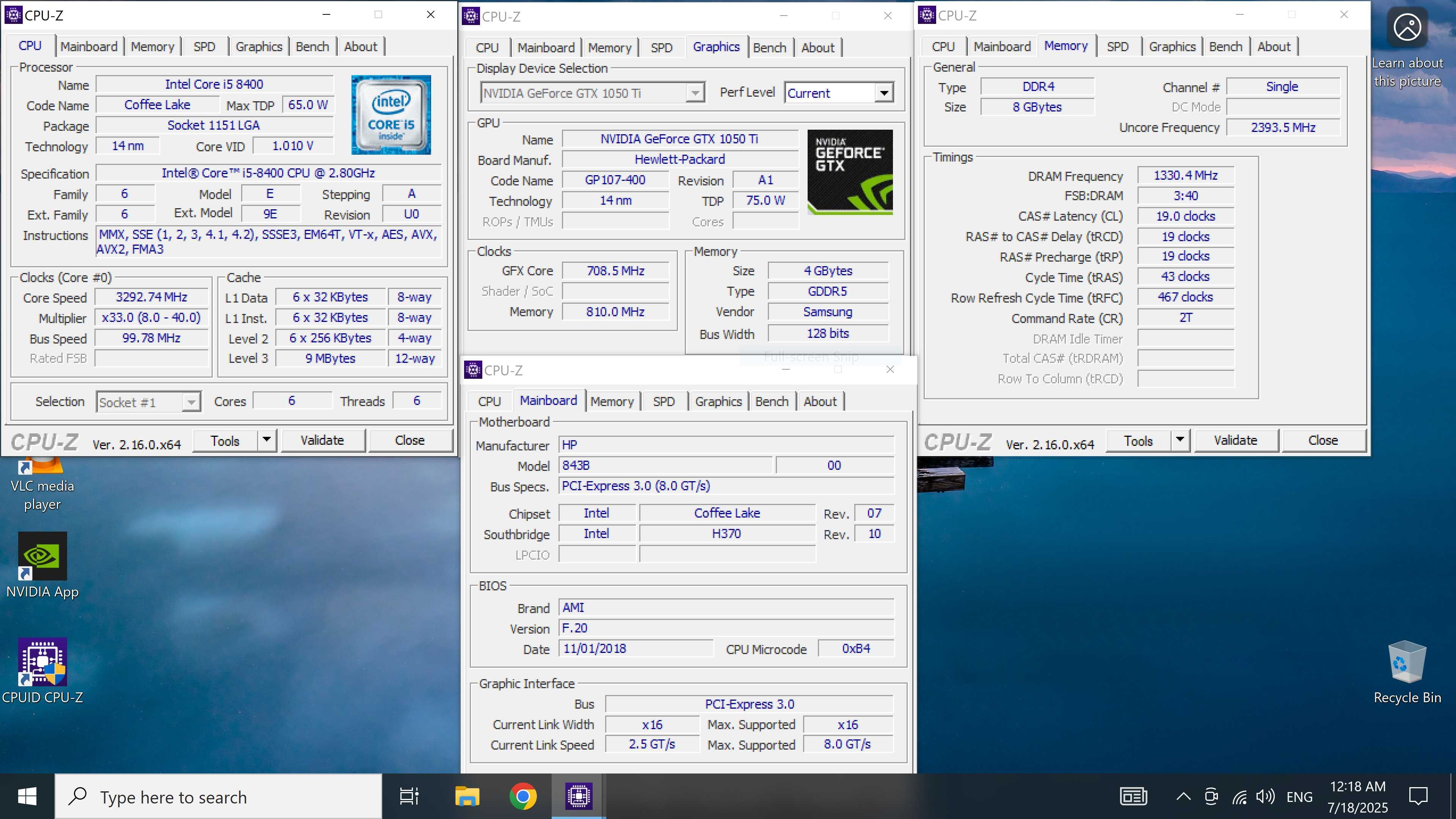Open CPU tab in Mainboard window
Image resolution: width=1456 pixels, height=819 pixels.
pos(489,401)
